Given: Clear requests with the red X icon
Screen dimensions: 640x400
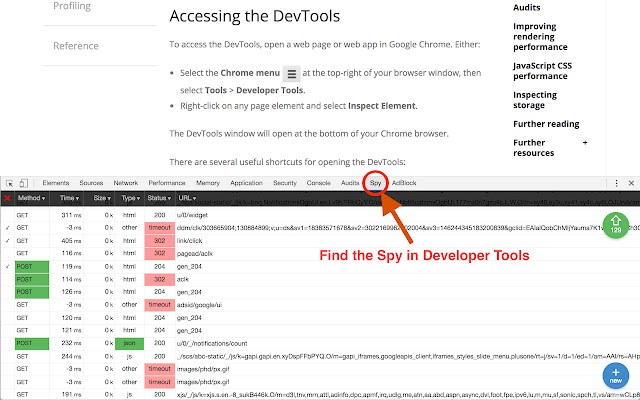Looking at the screenshot, I should (x=7, y=198).
